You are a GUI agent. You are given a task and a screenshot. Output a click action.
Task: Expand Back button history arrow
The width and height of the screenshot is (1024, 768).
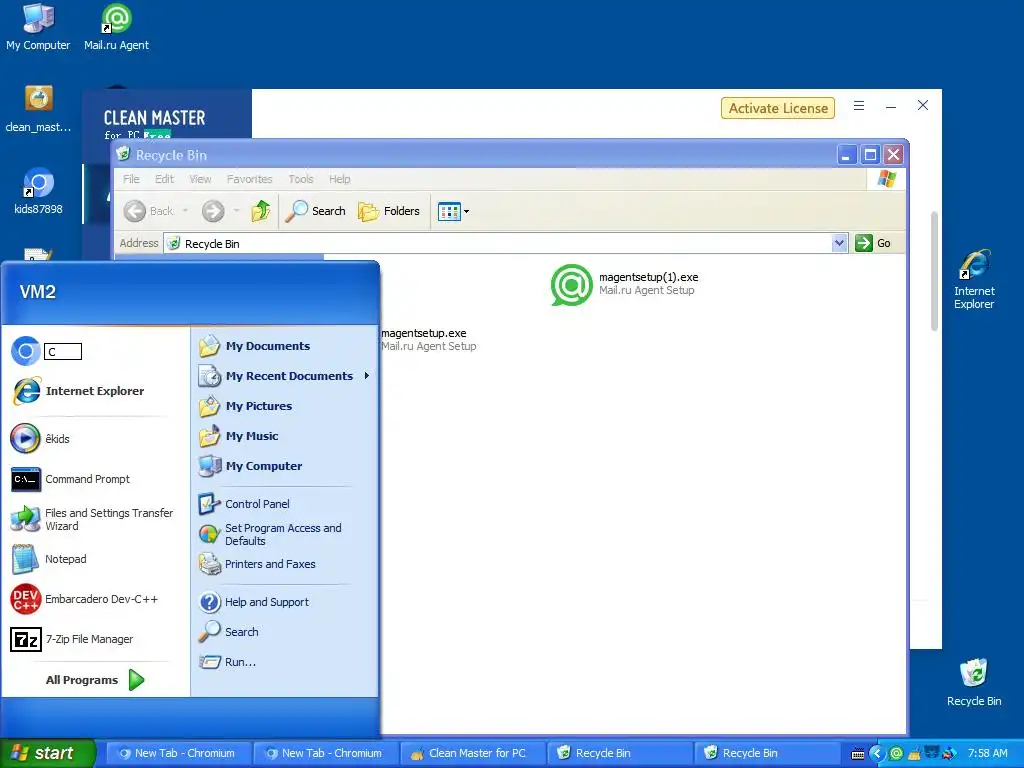(x=185, y=211)
